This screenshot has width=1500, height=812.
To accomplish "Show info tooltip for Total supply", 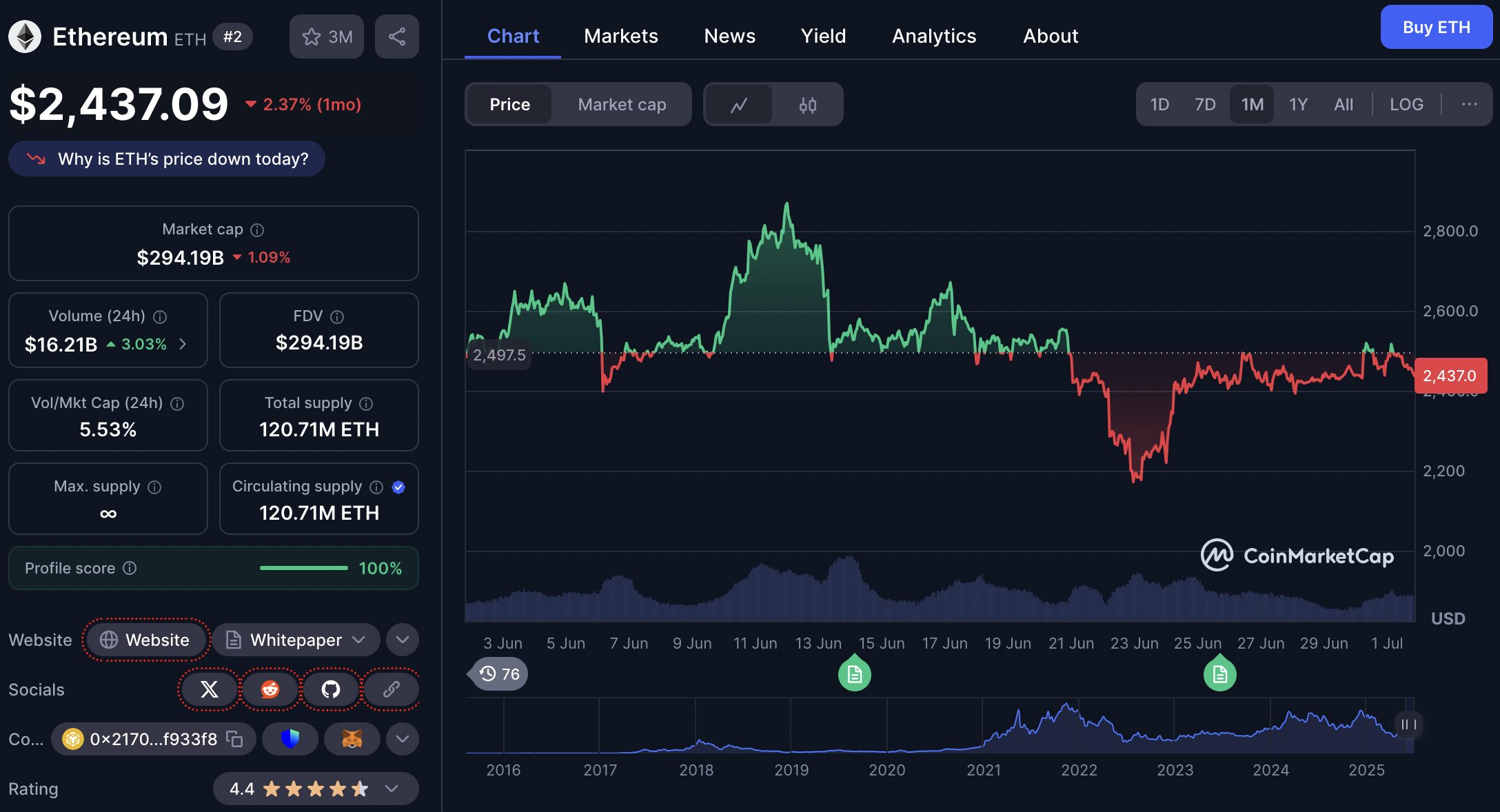I will coord(366,403).
